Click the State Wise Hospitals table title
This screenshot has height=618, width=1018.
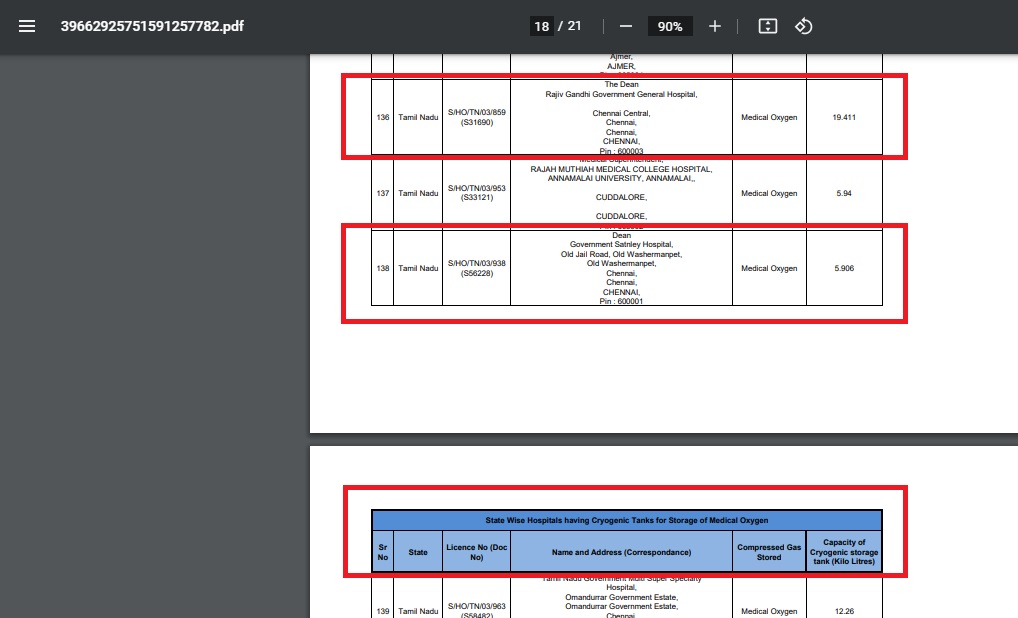point(627,521)
